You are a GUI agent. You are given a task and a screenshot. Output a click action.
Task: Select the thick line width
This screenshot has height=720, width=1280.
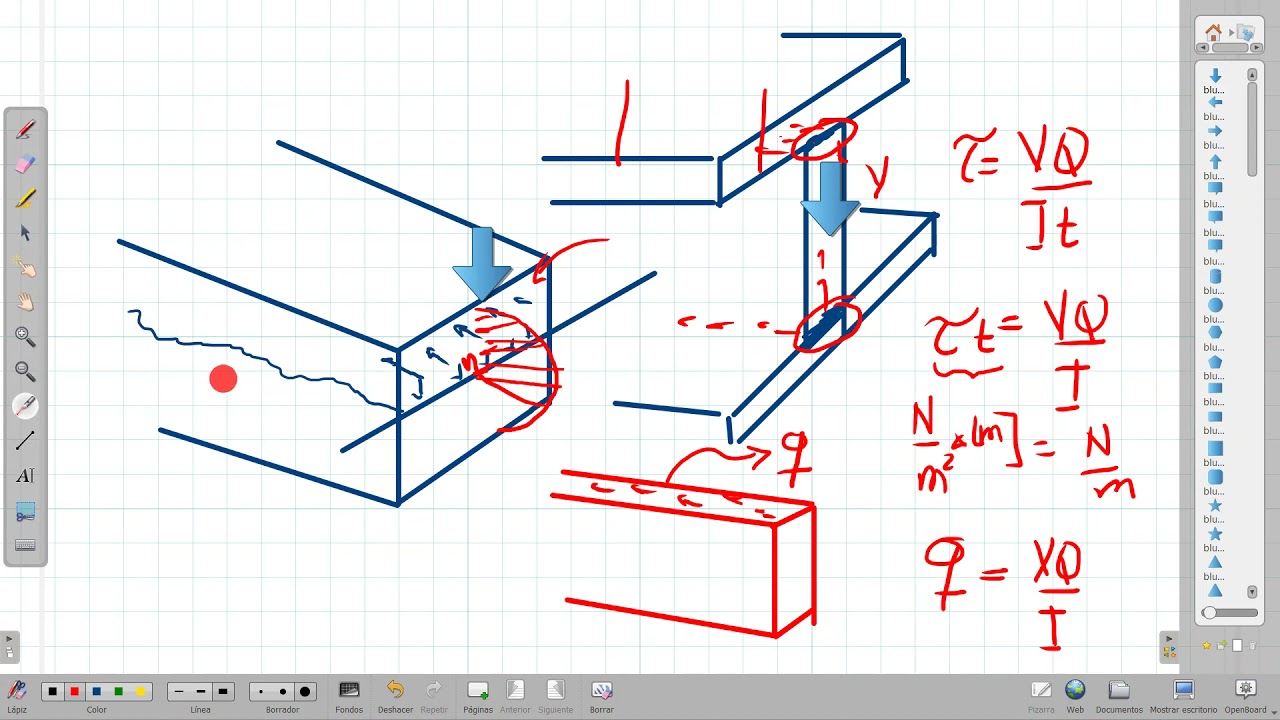click(x=223, y=692)
